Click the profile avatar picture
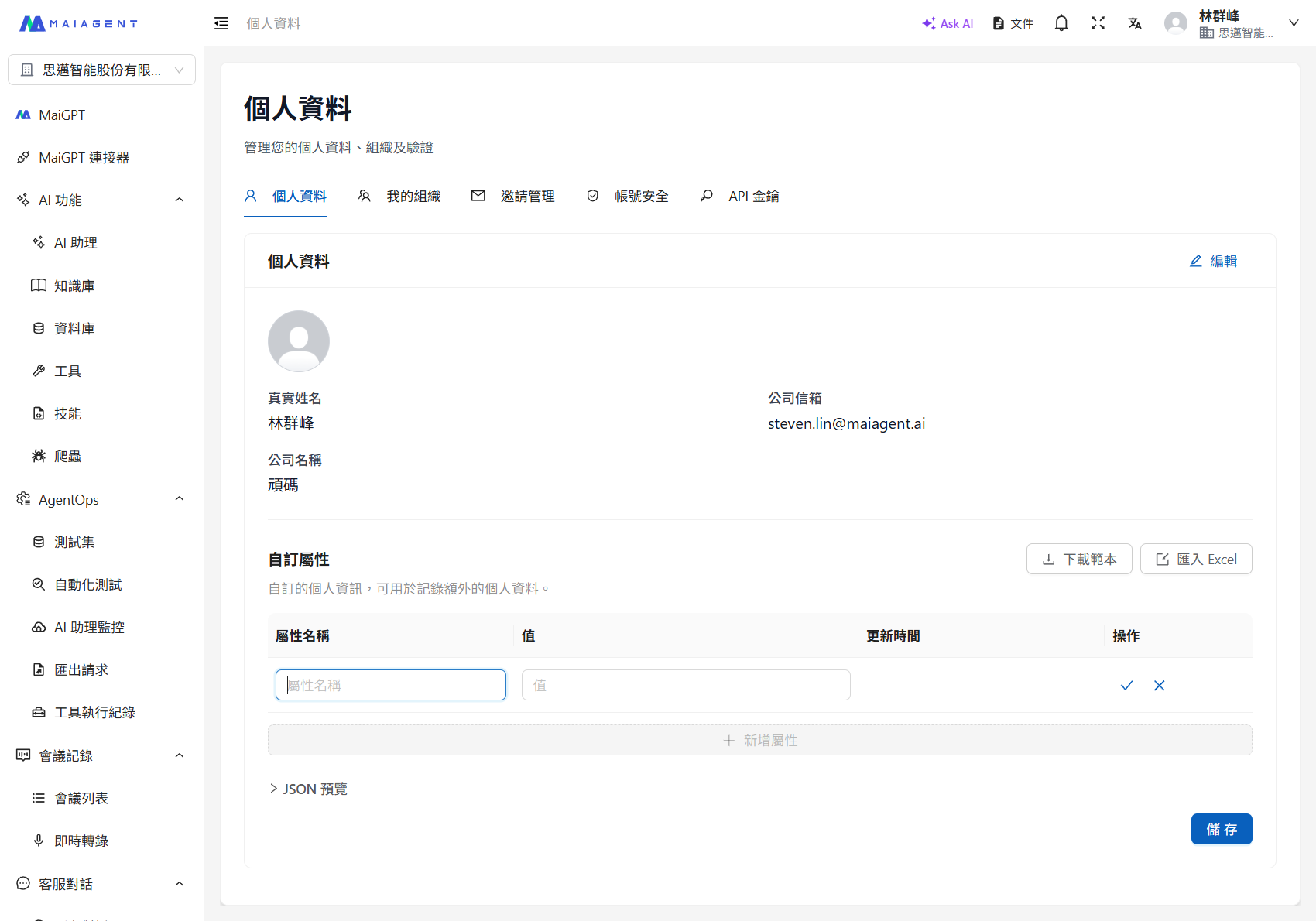 pyautogui.click(x=299, y=341)
